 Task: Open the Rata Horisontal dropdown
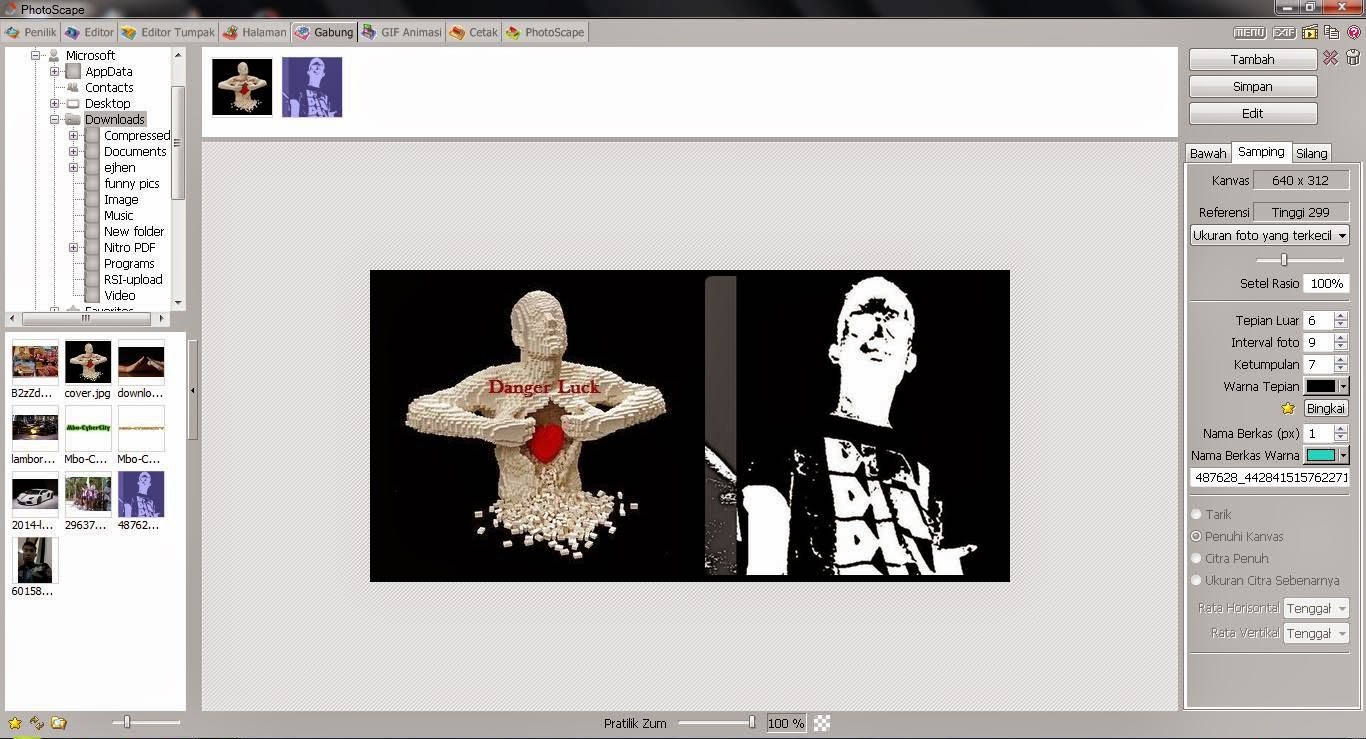[x=1317, y=608]
